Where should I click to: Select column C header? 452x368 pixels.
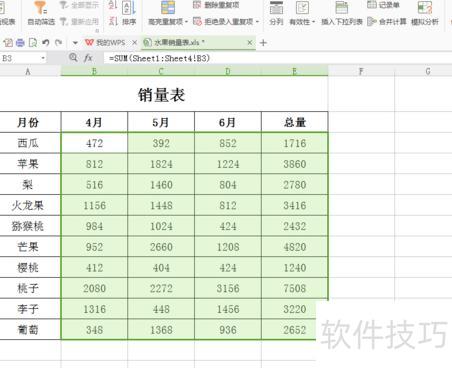(161, 71)
